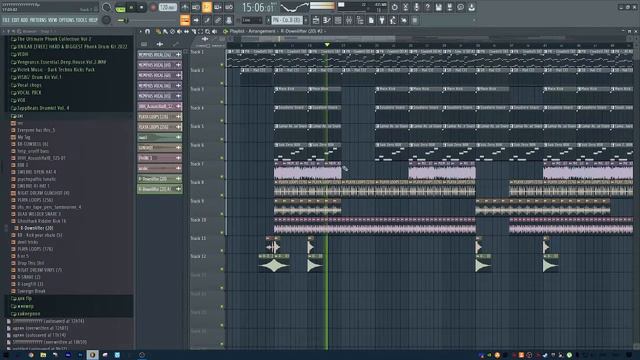Select the playlist draw pencil tool

pos(158,31)
